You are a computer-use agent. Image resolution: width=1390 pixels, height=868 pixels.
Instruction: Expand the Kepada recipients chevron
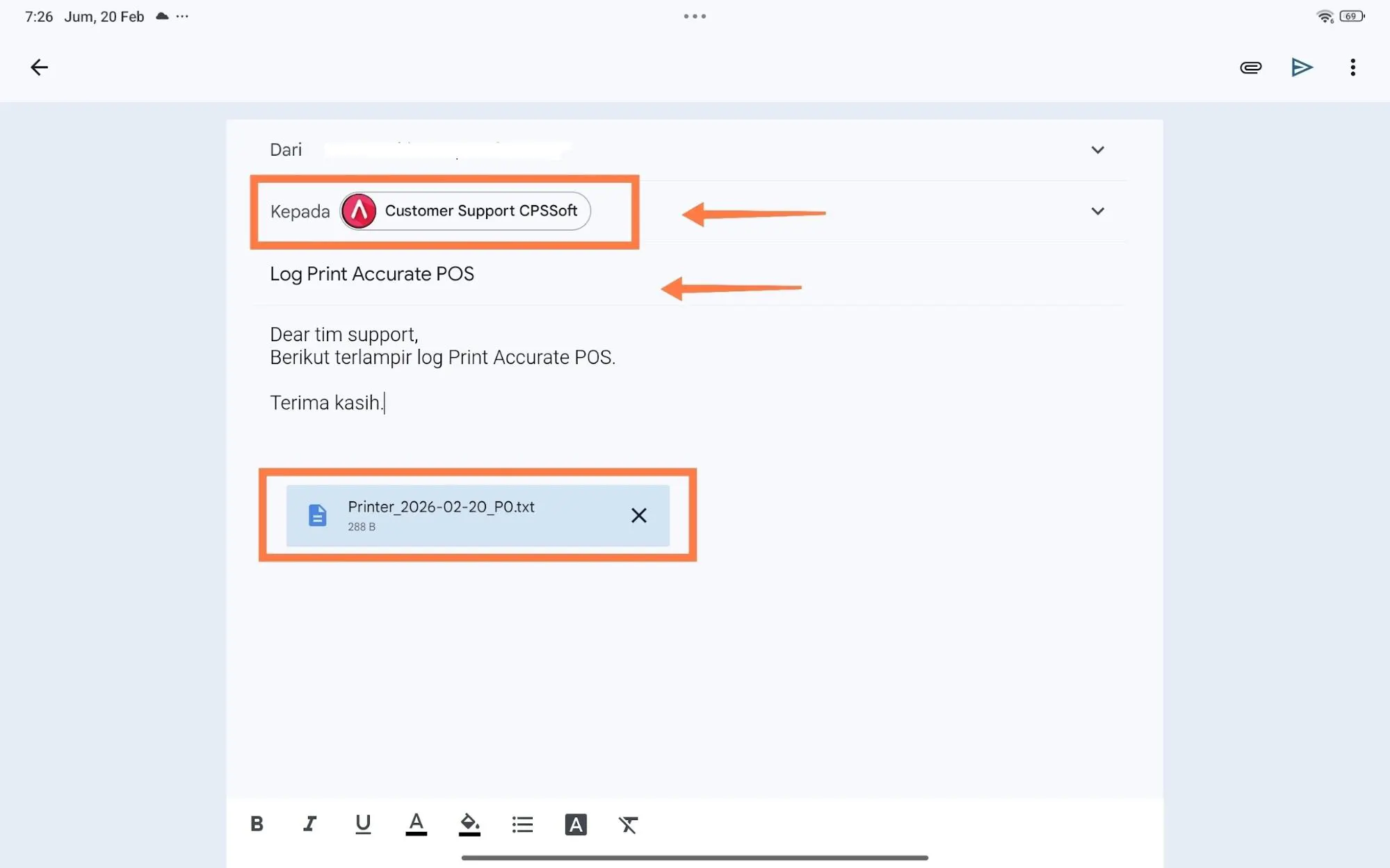[x=1097, y=211]
